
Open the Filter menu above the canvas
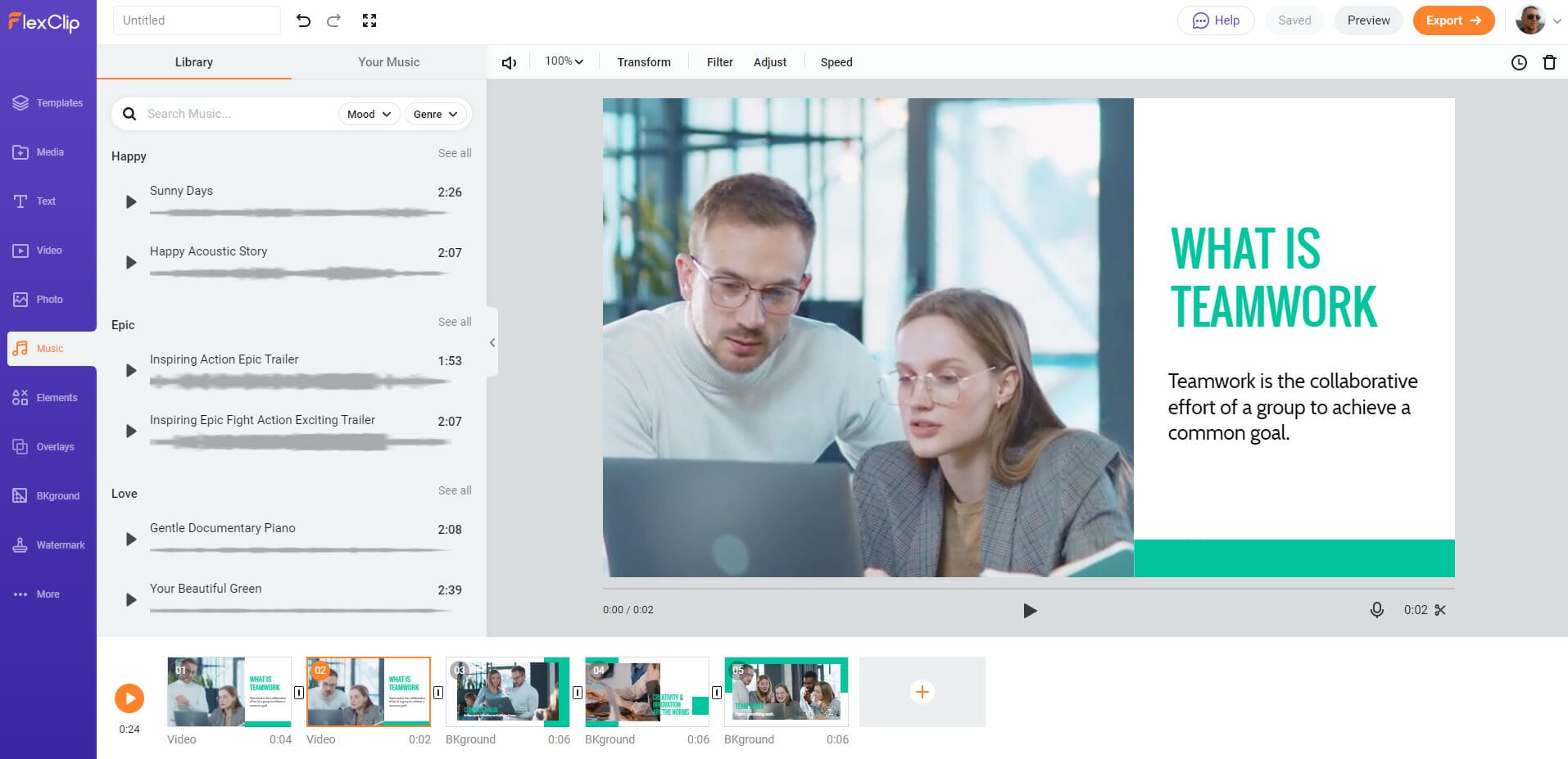[719, 61]
